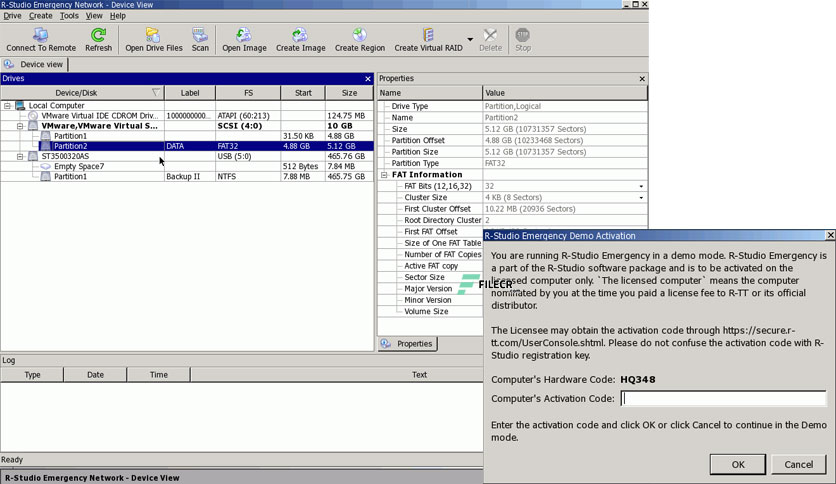This screenshot has height=484, width=836.
Task: Open the Create menu
Action: pos(41,15)
